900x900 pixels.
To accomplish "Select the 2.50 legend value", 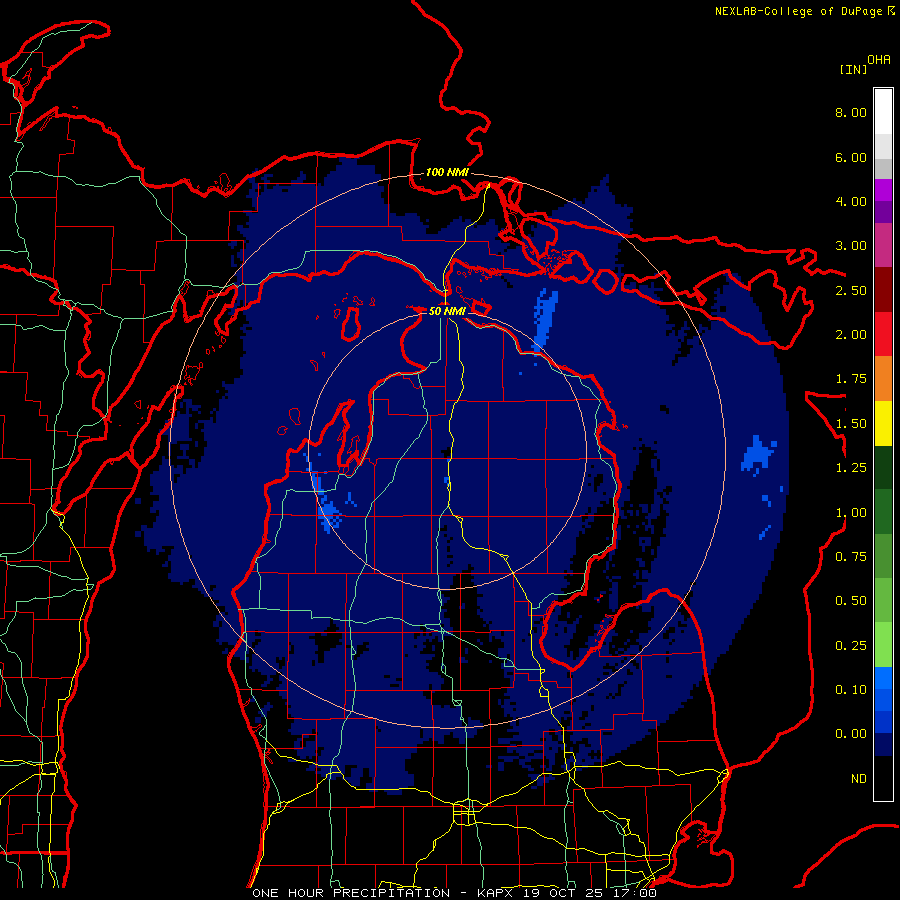I will coord(851,290).
